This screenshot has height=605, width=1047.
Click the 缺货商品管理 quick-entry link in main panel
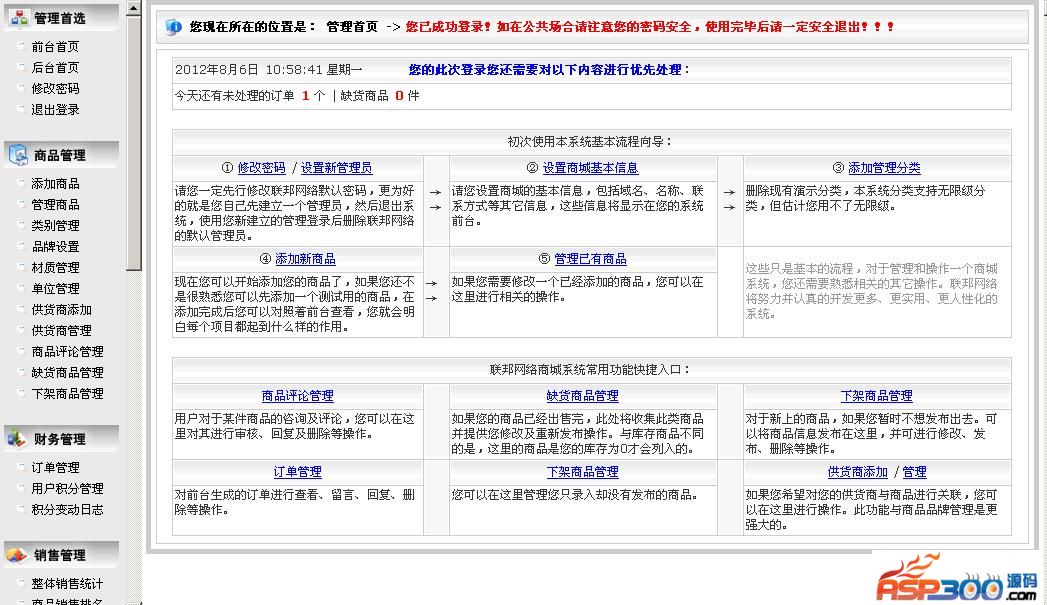coord(582,396)
